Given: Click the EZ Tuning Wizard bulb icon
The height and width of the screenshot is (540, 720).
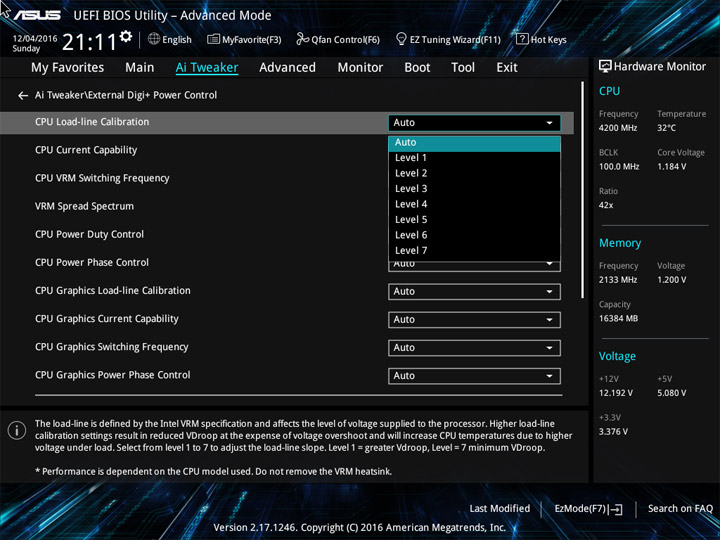Looking at the screenshot, I should pyautogui.click(x=401, y=39).
